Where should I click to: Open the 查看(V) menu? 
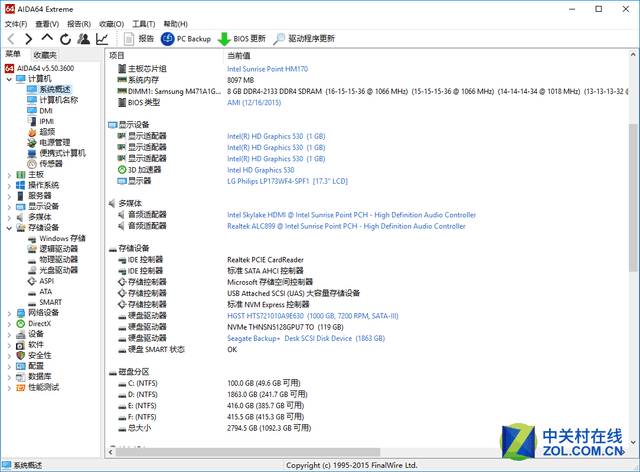tap(47, 24)
